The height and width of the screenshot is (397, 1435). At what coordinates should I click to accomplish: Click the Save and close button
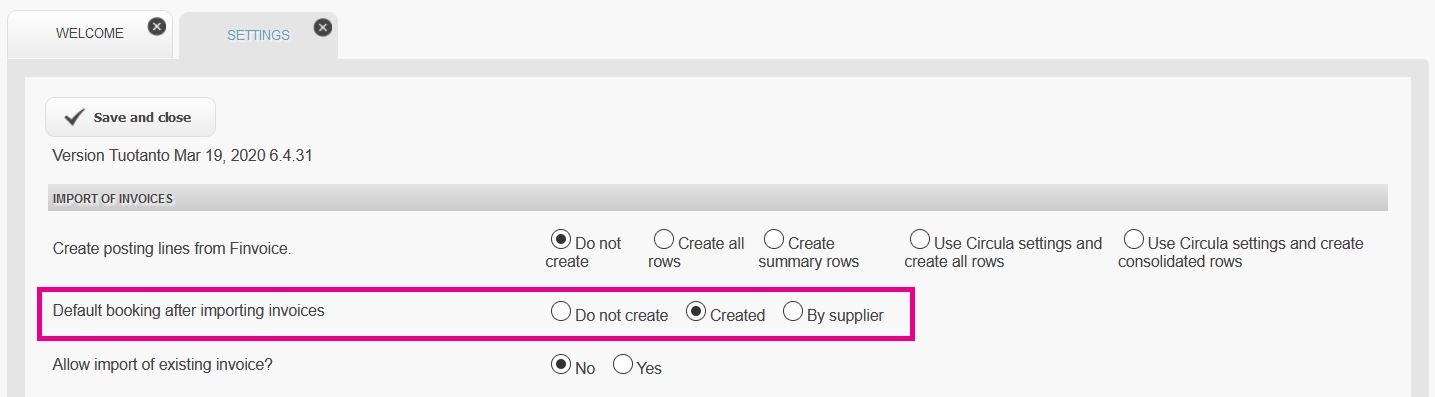coord(130,117)
